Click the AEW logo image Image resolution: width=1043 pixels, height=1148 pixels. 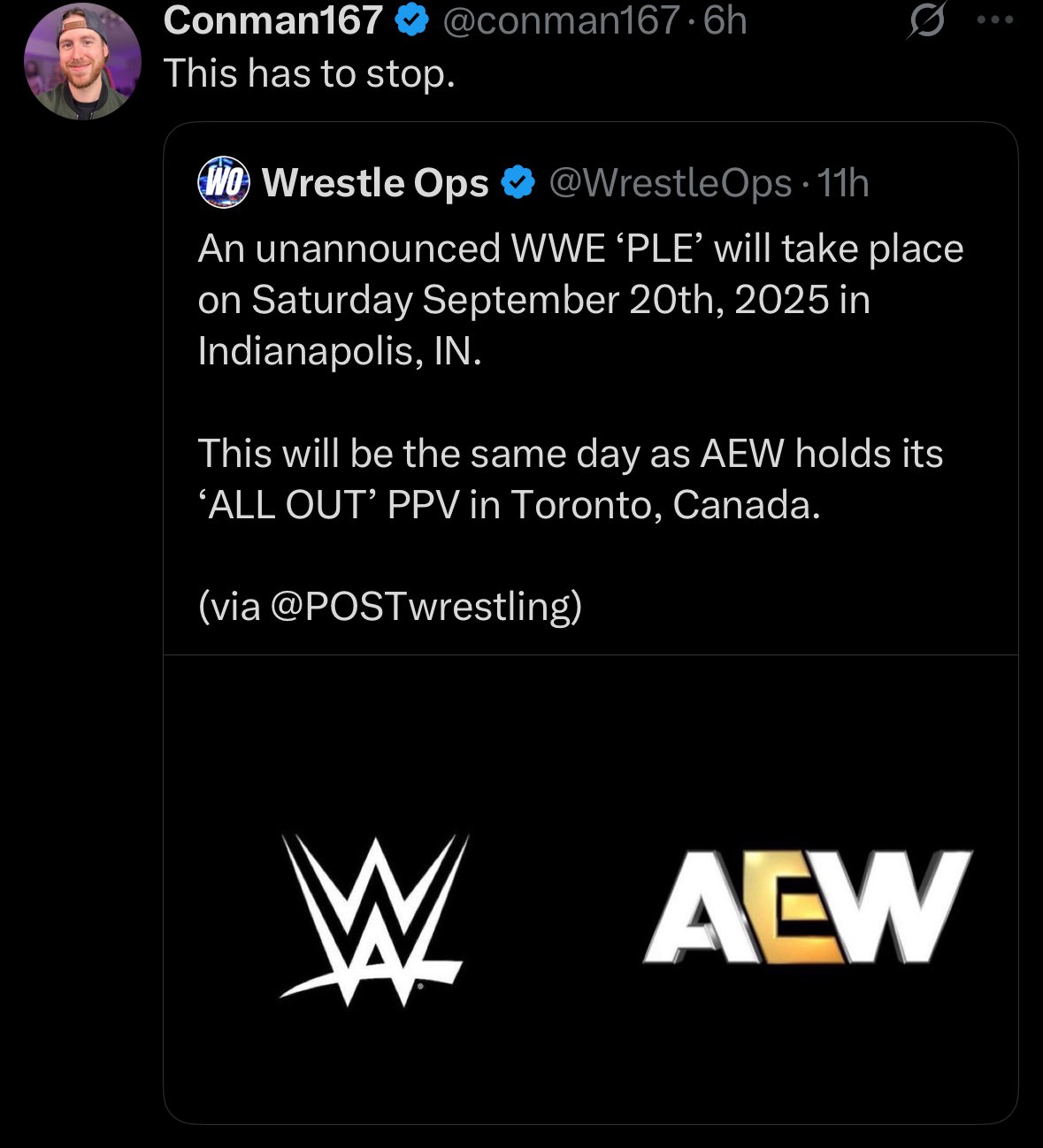tap(807, 907)
